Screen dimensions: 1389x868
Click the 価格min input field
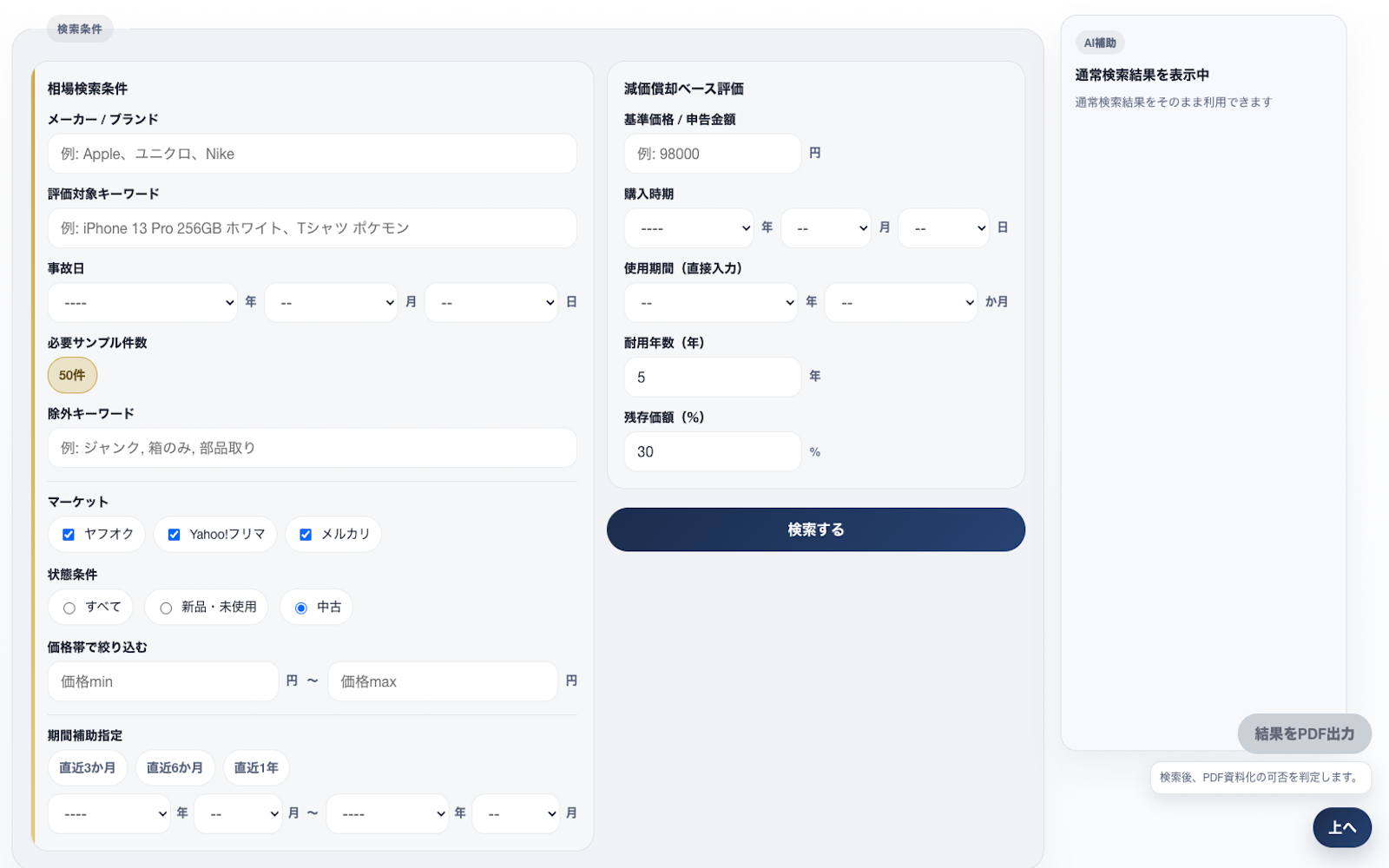(163, 681)
